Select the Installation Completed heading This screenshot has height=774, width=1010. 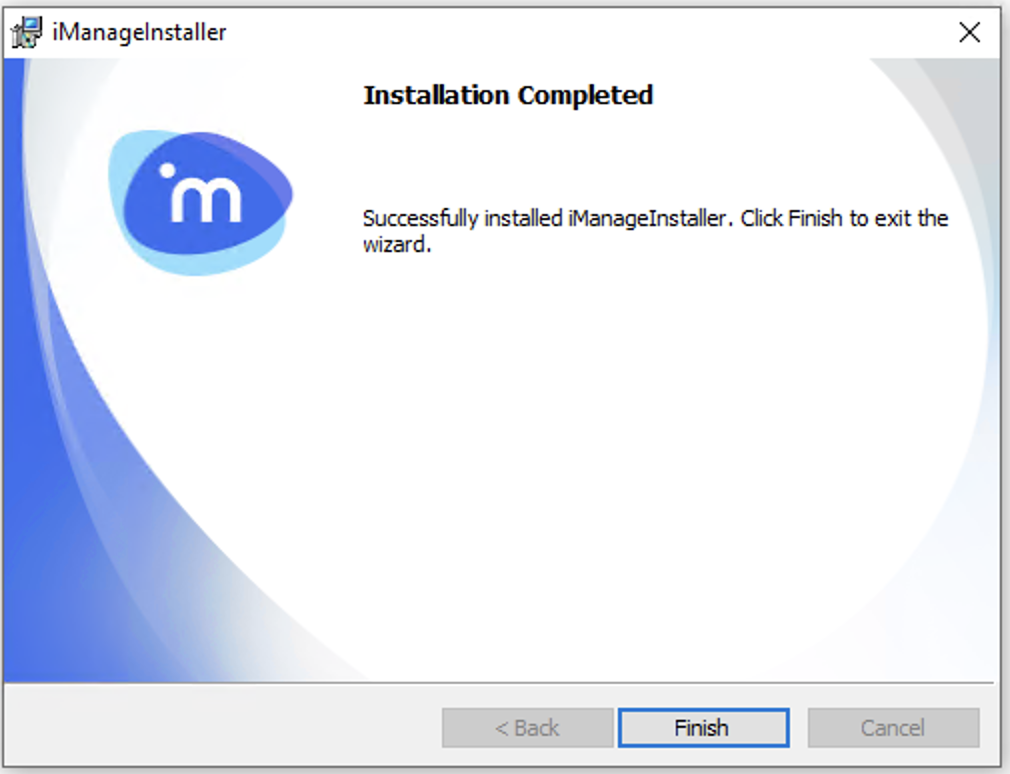point(508,95)
